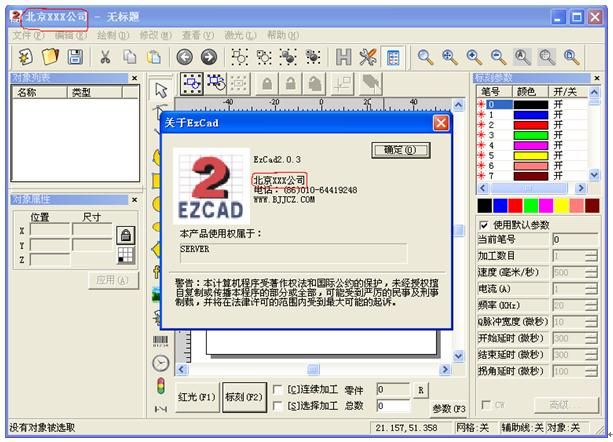The width and height of the screenshot is (613, 442).
Task: Toggle on/off state for pen 0
Action: pyautogui.click(x=558, y=104)
